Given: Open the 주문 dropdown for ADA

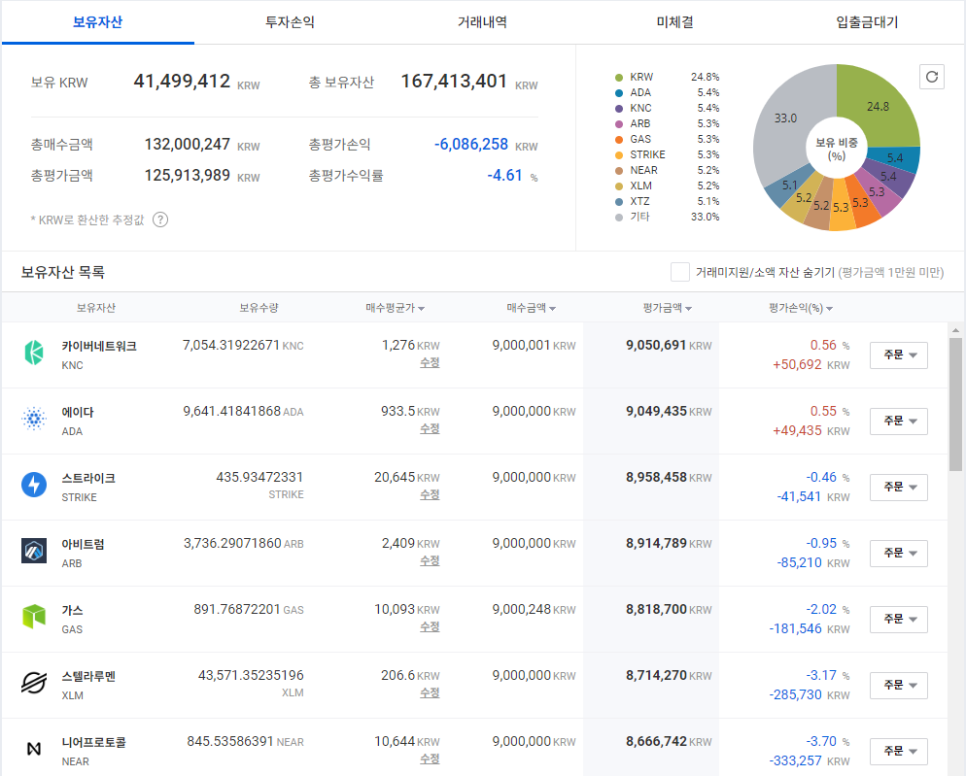Looking at the screenshot, I should point(899,421).
